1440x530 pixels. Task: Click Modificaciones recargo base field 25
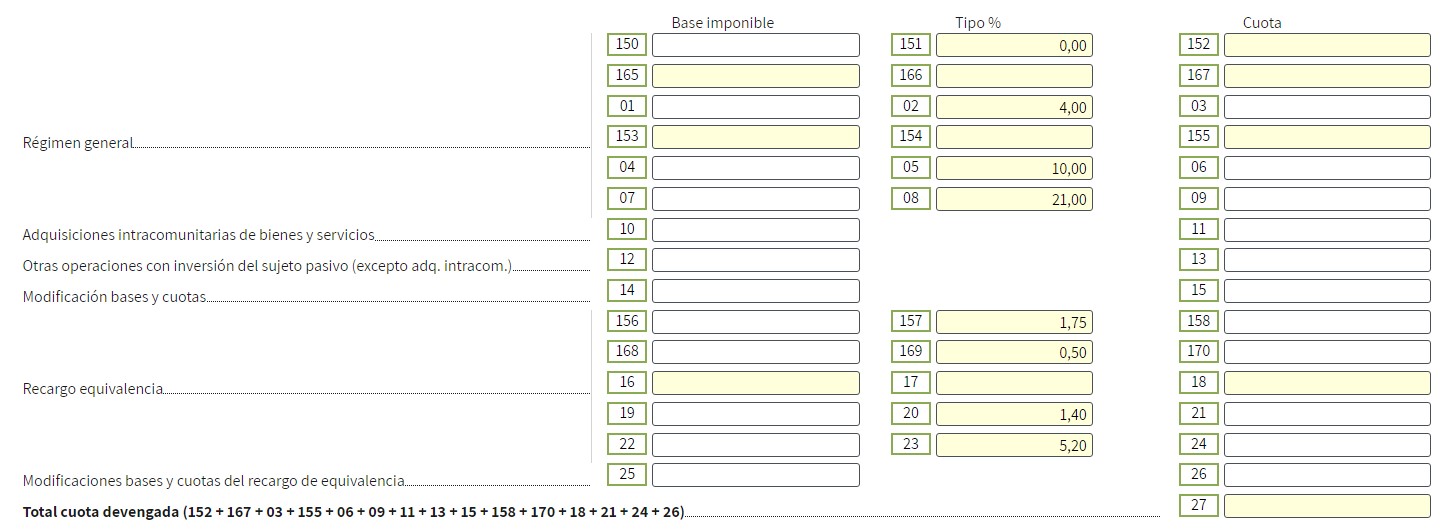point(755,475)
